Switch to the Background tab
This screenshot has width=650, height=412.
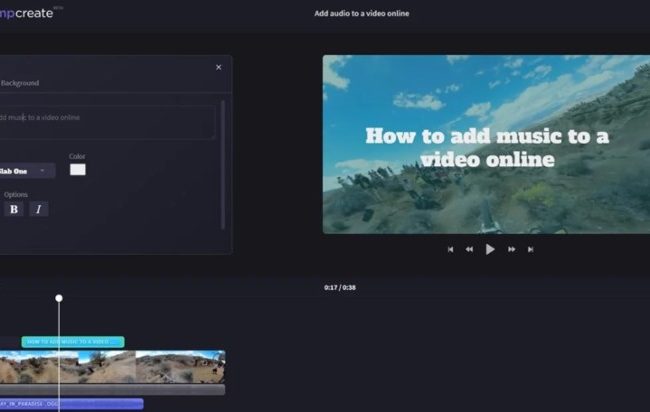tap(19, 83)
